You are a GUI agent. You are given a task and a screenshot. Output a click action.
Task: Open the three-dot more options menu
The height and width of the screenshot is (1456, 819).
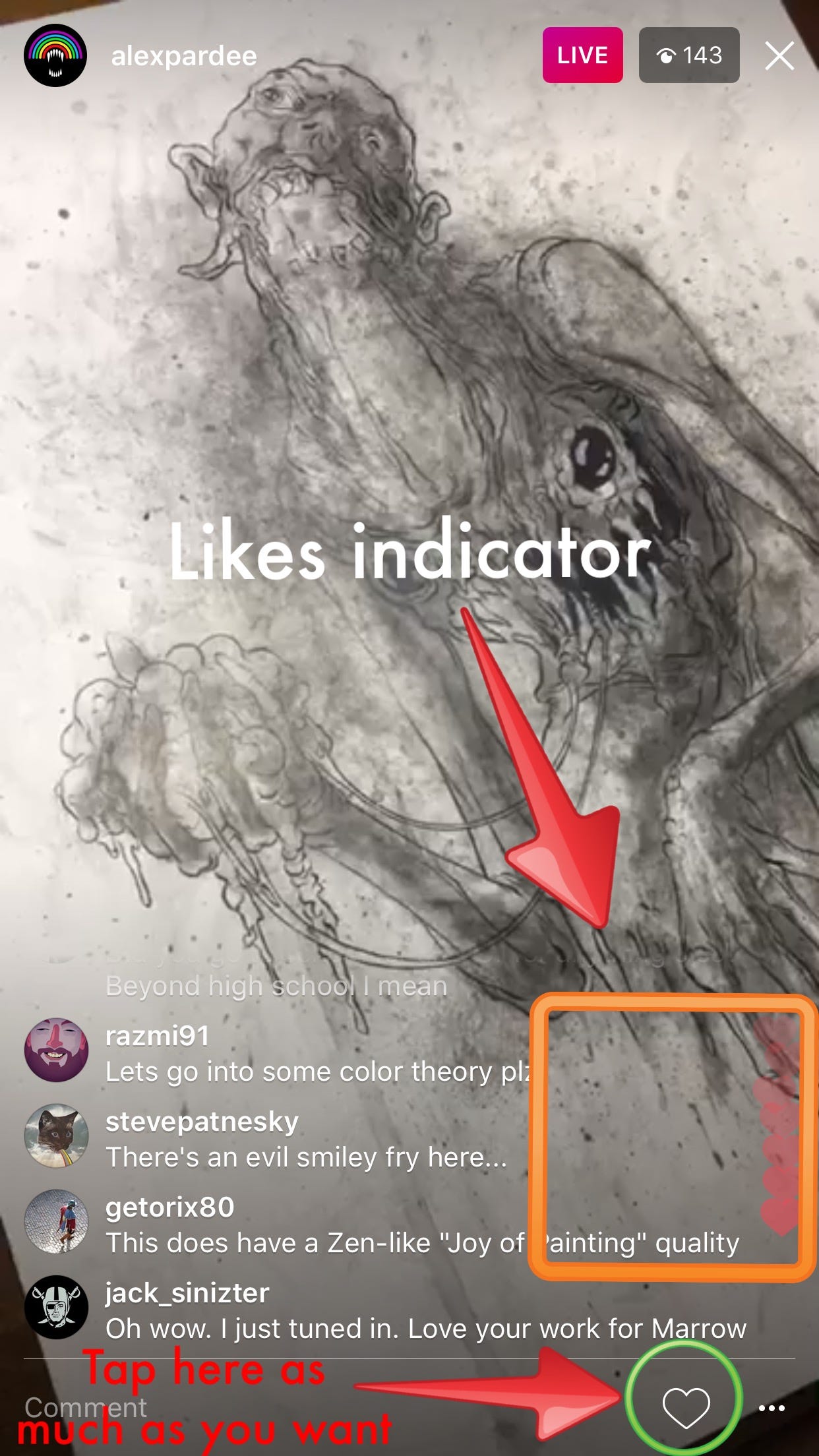[772, 1409]
